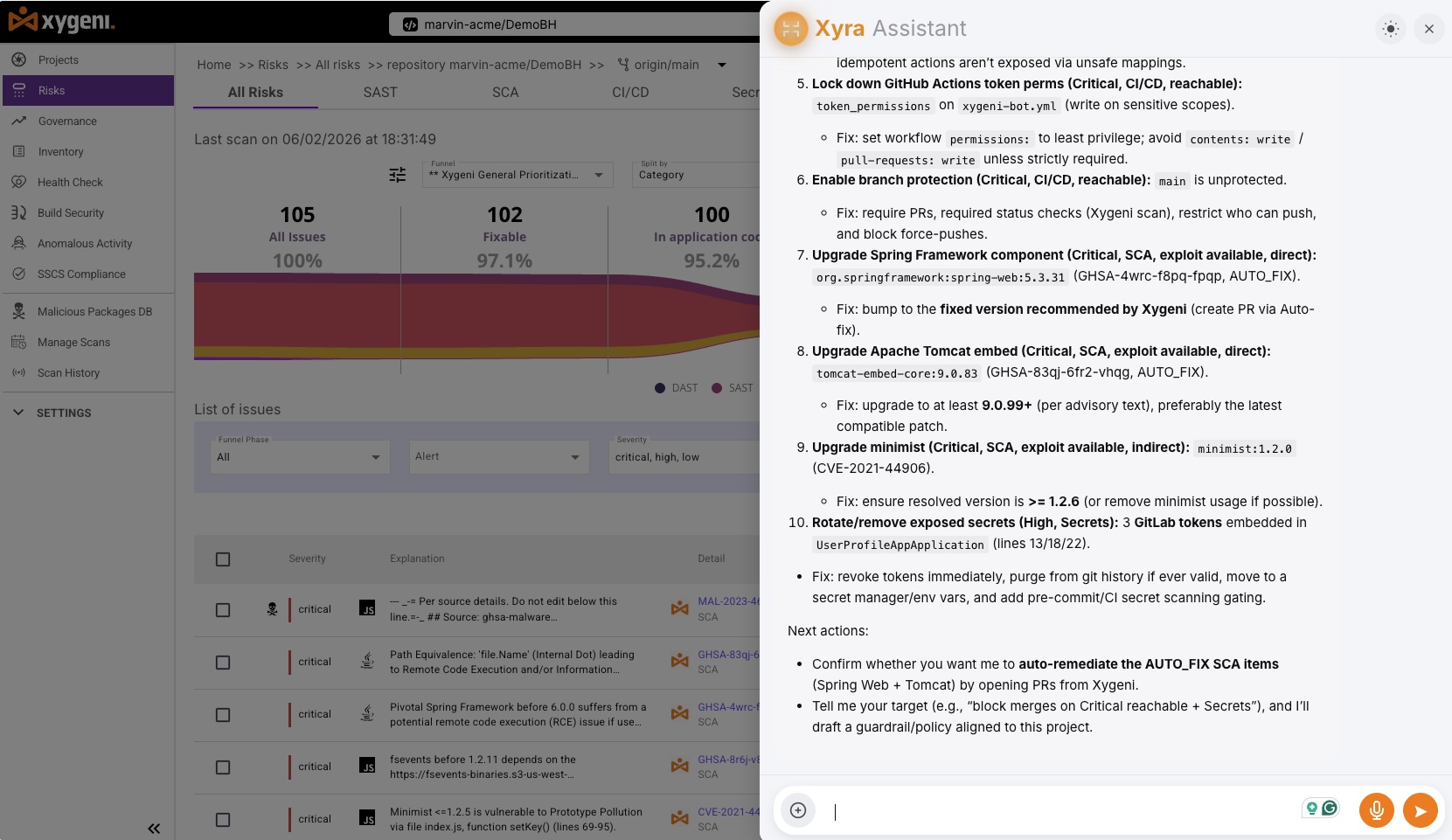Select all issues with header checkbox
The height and width of the screenshot is (840, 1452).
point(223,559)
